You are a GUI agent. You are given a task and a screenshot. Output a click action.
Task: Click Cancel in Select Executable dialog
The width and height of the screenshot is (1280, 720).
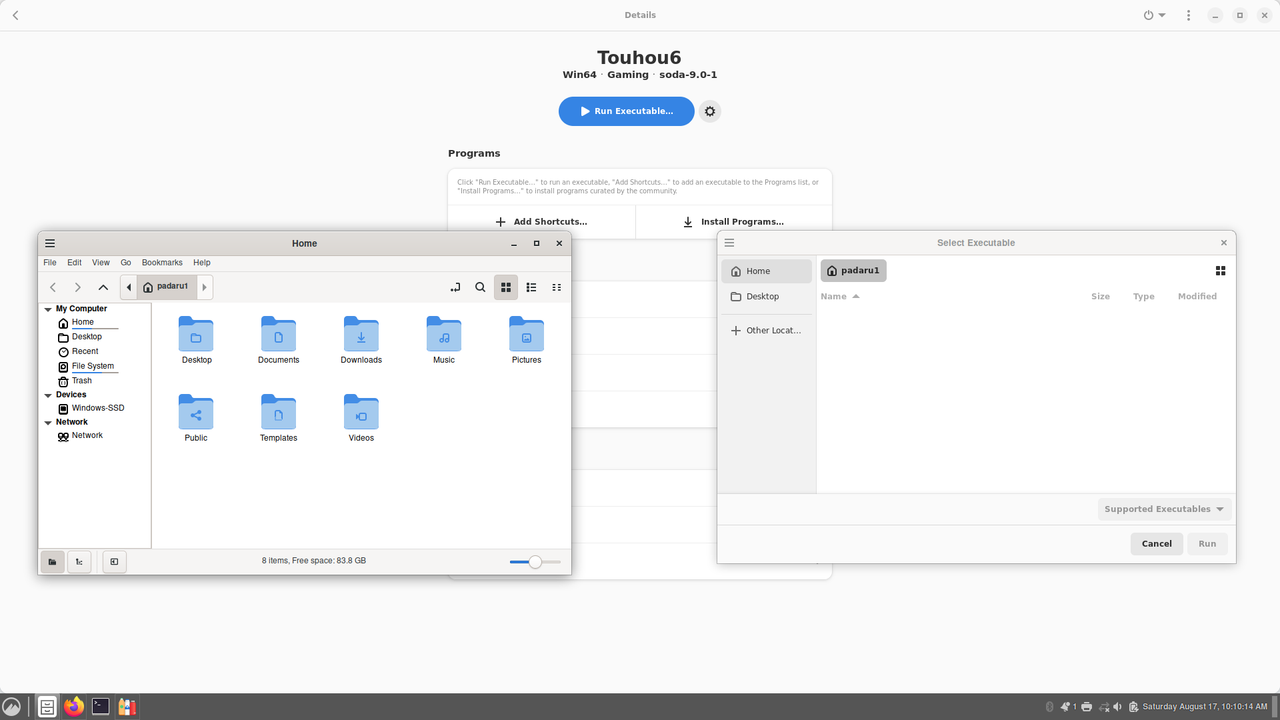[x=1156, y=544]
